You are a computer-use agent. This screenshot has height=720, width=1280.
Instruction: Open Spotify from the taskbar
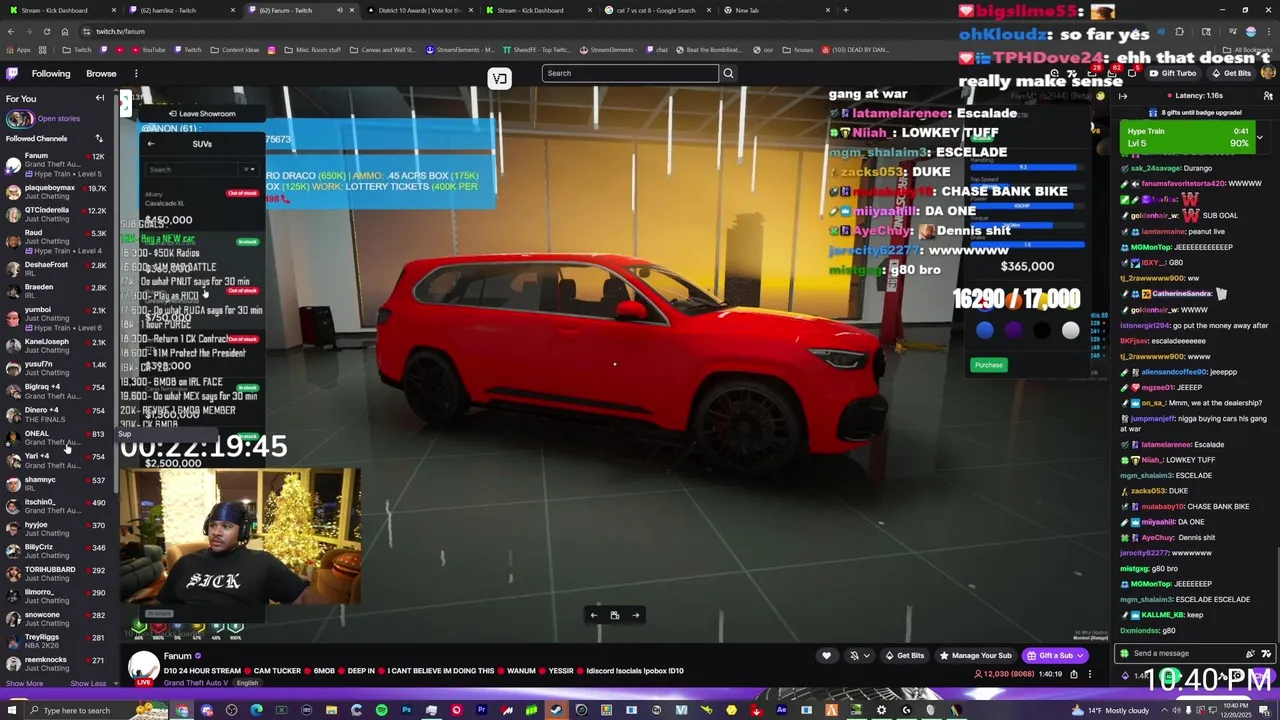click(x=381, y=710)
